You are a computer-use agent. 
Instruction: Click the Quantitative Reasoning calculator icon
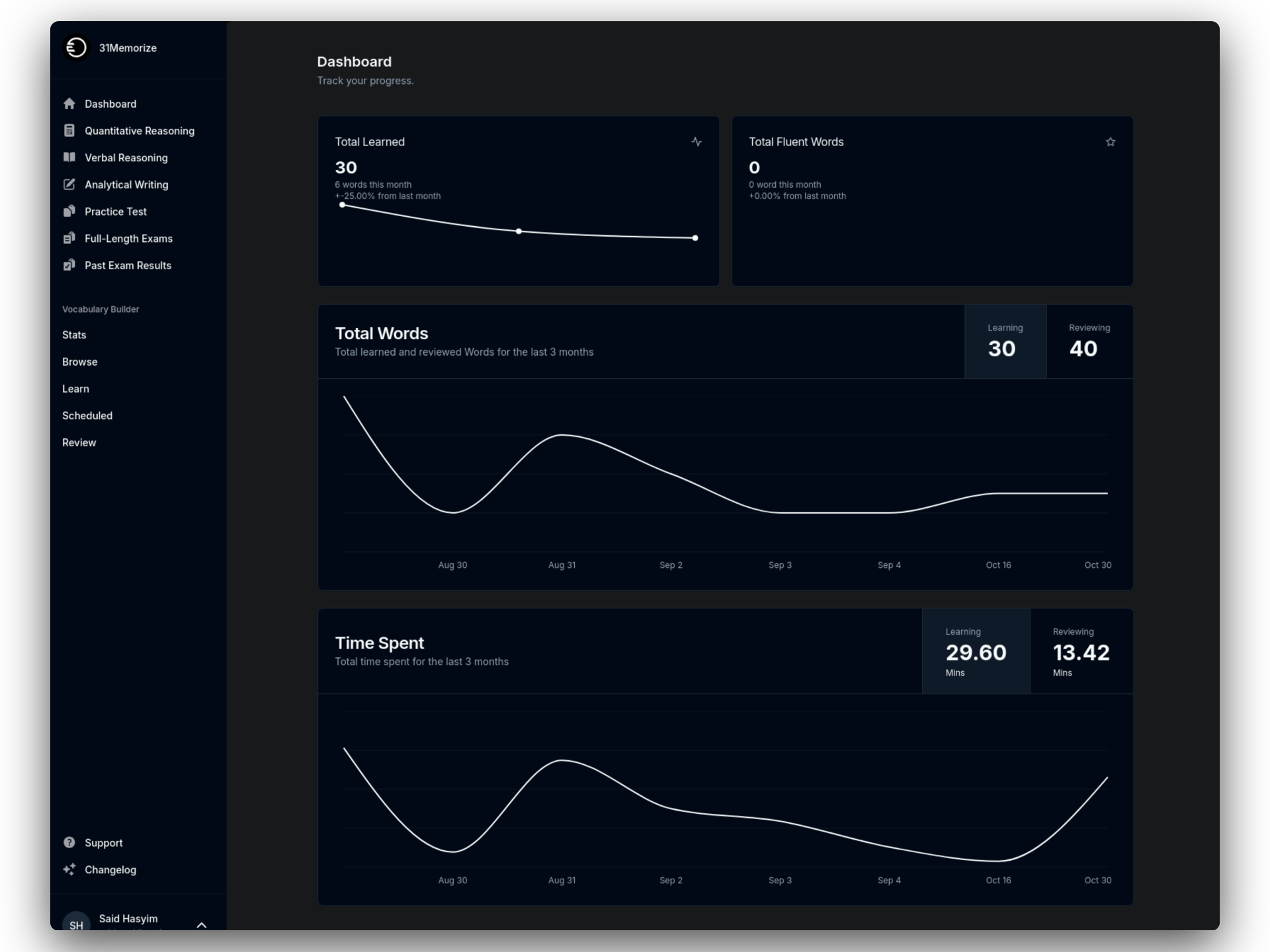(69, 130)
